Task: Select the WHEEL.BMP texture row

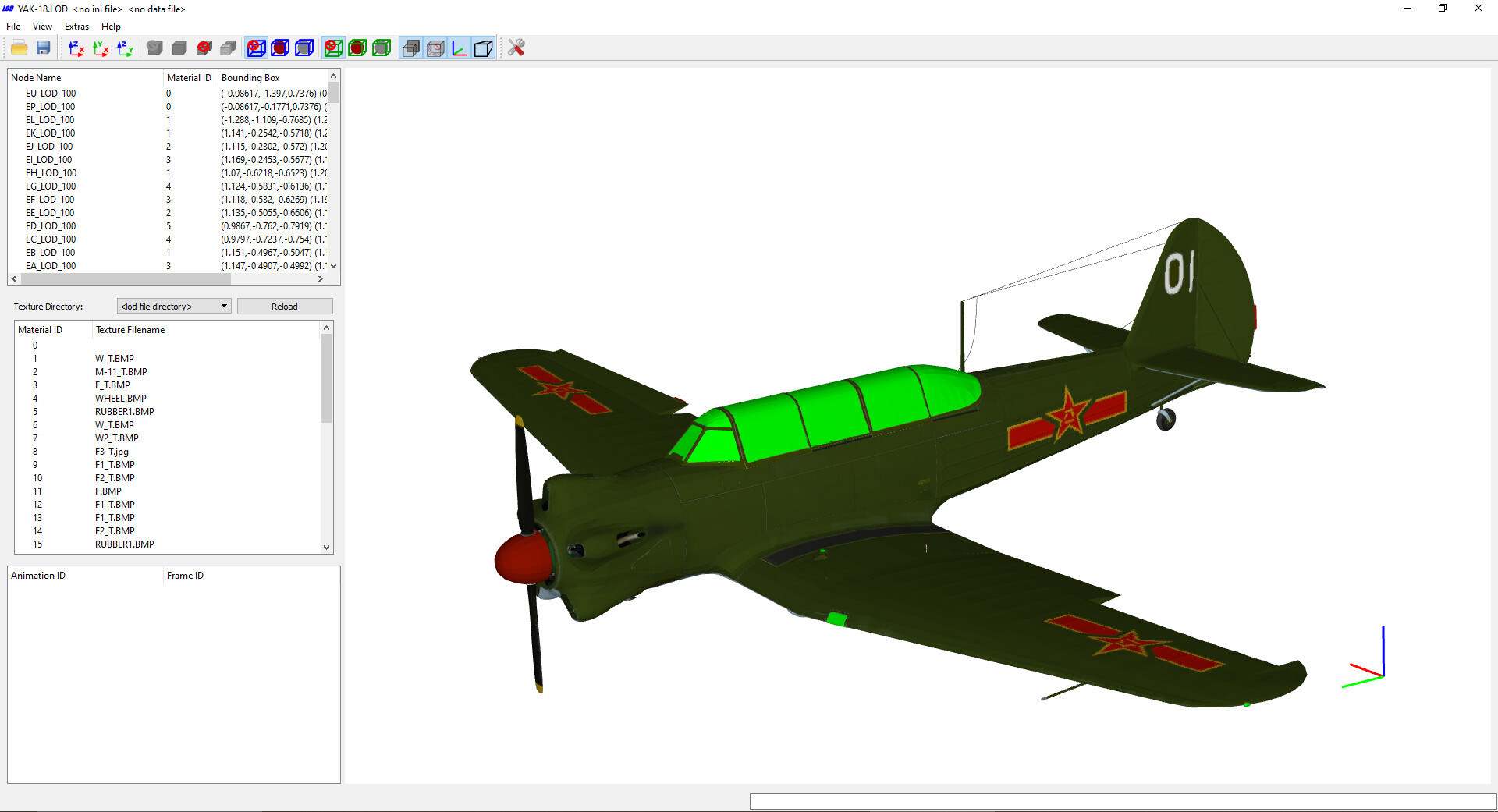Action: pos(121,399)
